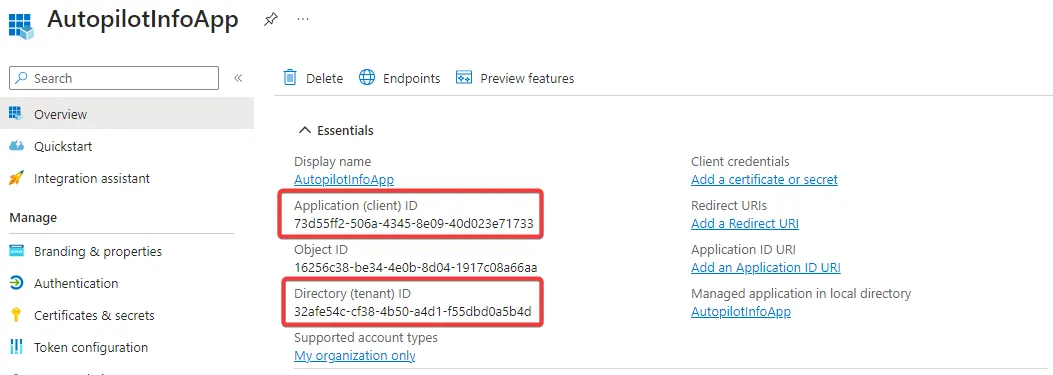The width and height of the screenshot is (1053, 375).
Task: Click the Display name label
Action: 332,161
